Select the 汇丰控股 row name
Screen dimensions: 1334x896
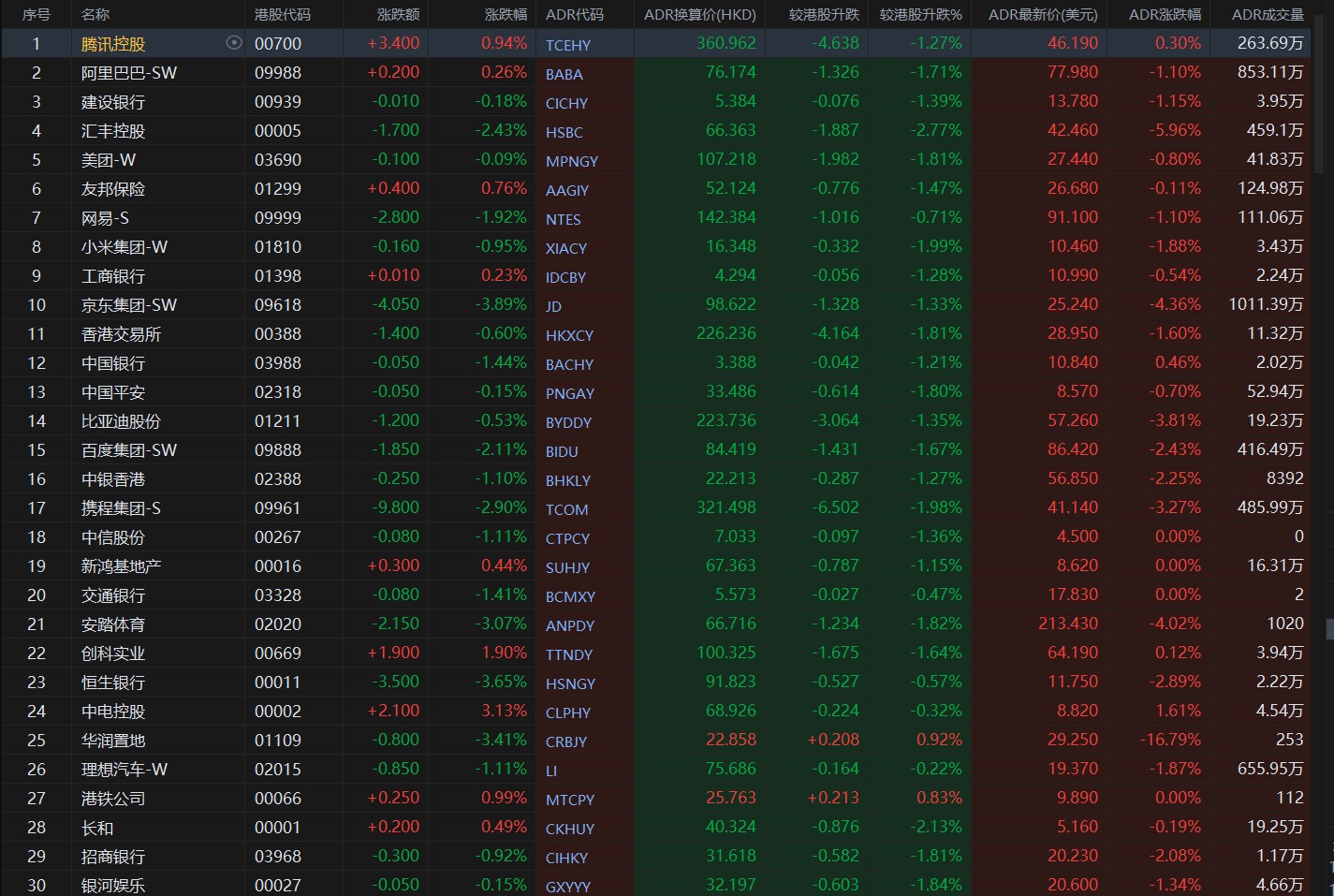[x=113, y=131]
